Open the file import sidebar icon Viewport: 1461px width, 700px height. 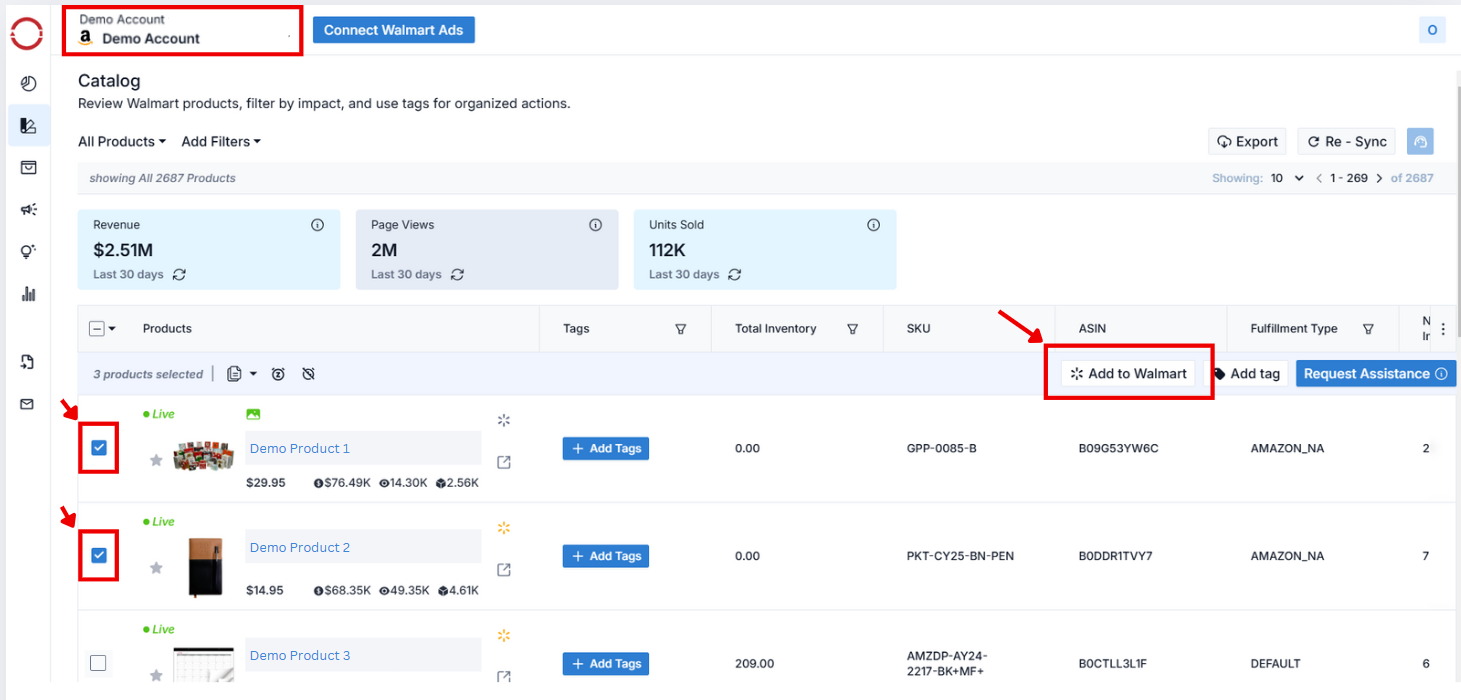point(28,362)
